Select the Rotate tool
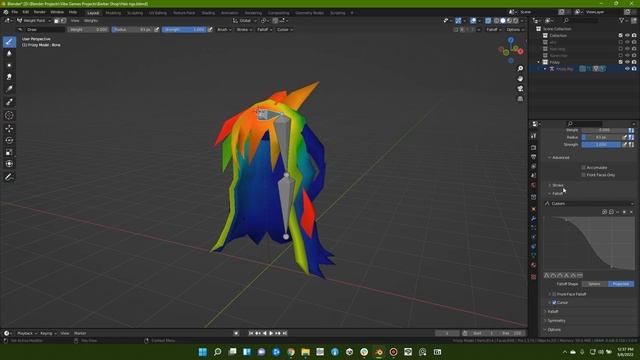 [9, 140]
